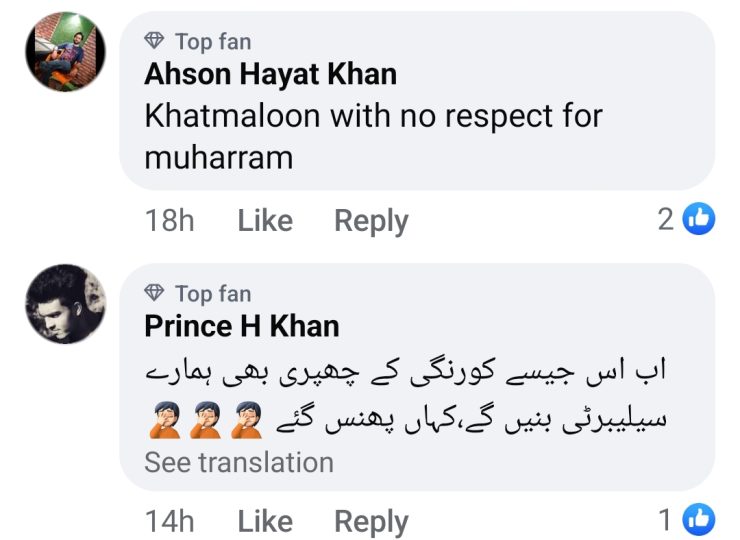Open Ahson Hayat Khan's profile picture

(x=65, y=52)
